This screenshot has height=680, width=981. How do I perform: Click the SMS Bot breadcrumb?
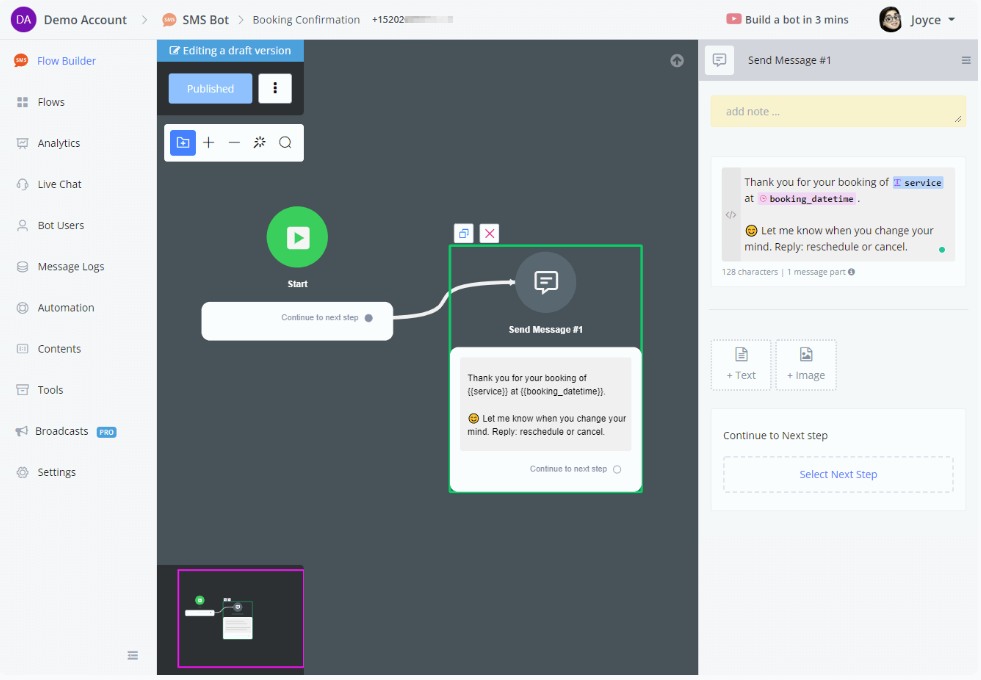click(x=205, y=20)
